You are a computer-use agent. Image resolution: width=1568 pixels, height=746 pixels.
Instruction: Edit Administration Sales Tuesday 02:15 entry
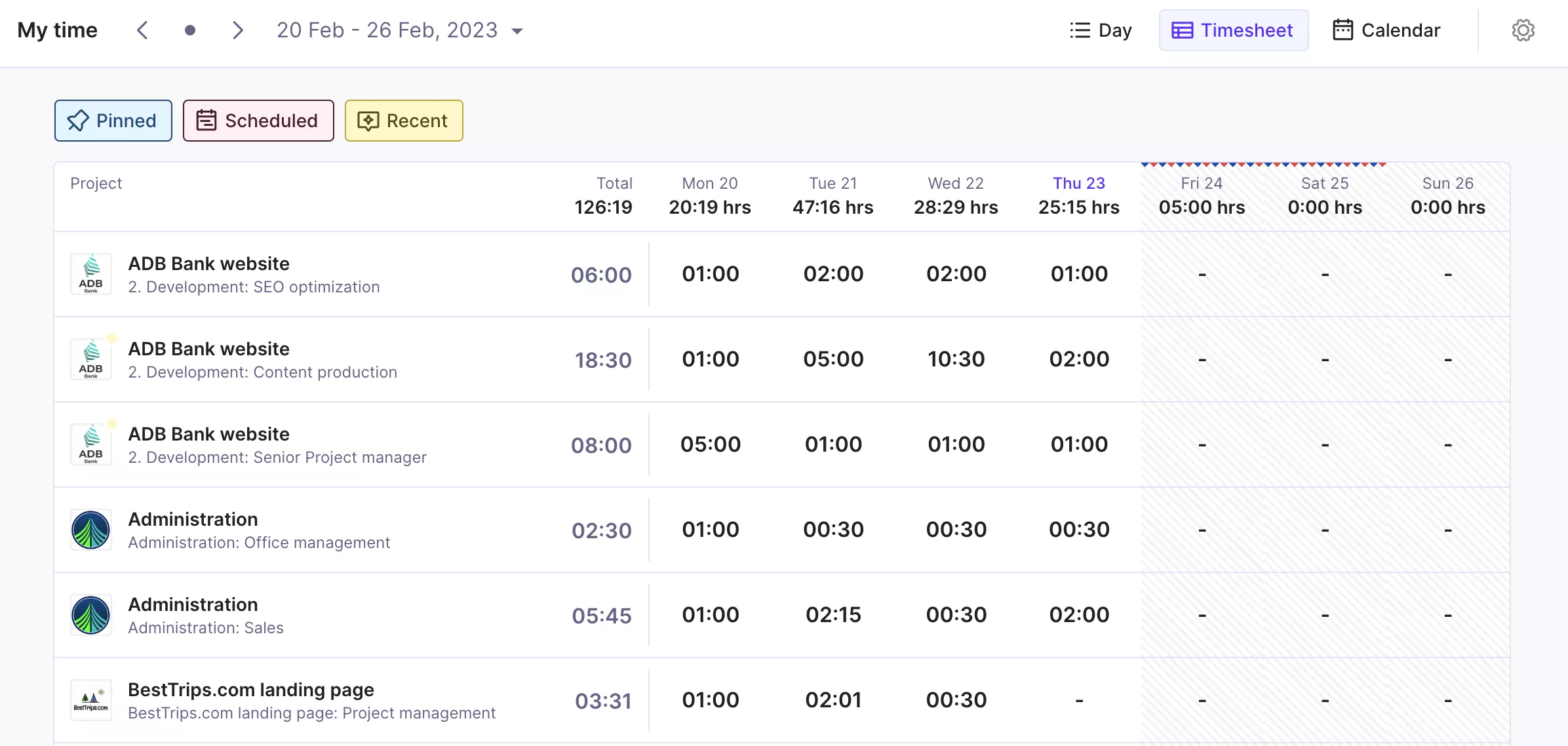click(x=833, y=615)
